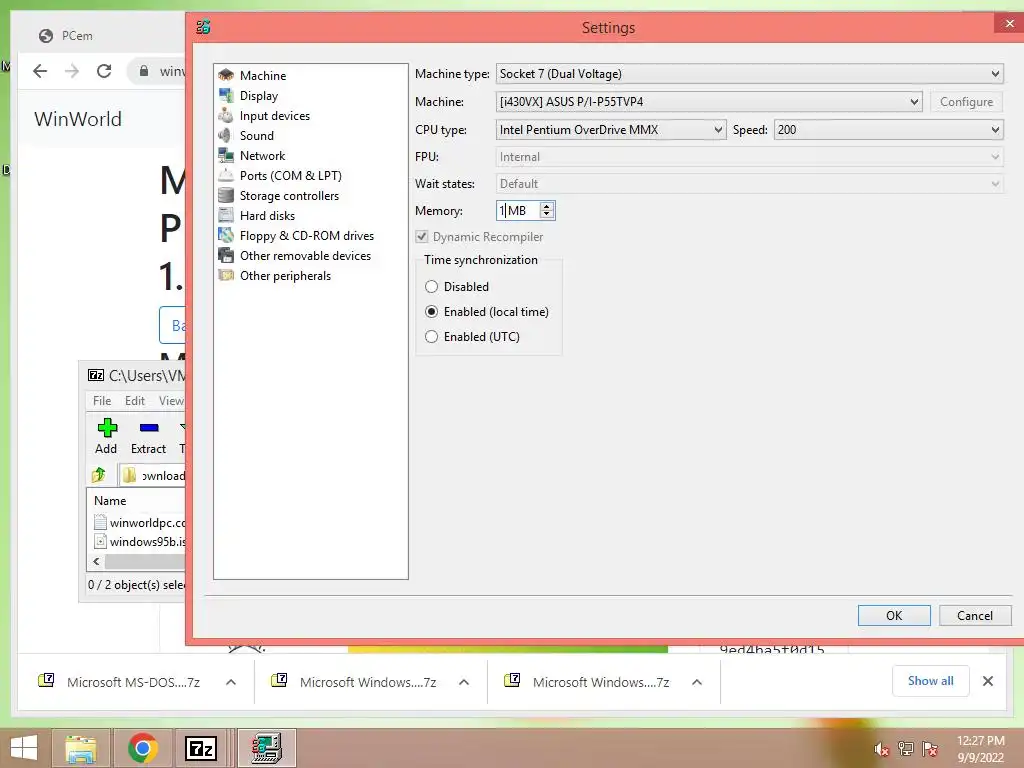Click the green Add icon in 7-Zip

107,428
